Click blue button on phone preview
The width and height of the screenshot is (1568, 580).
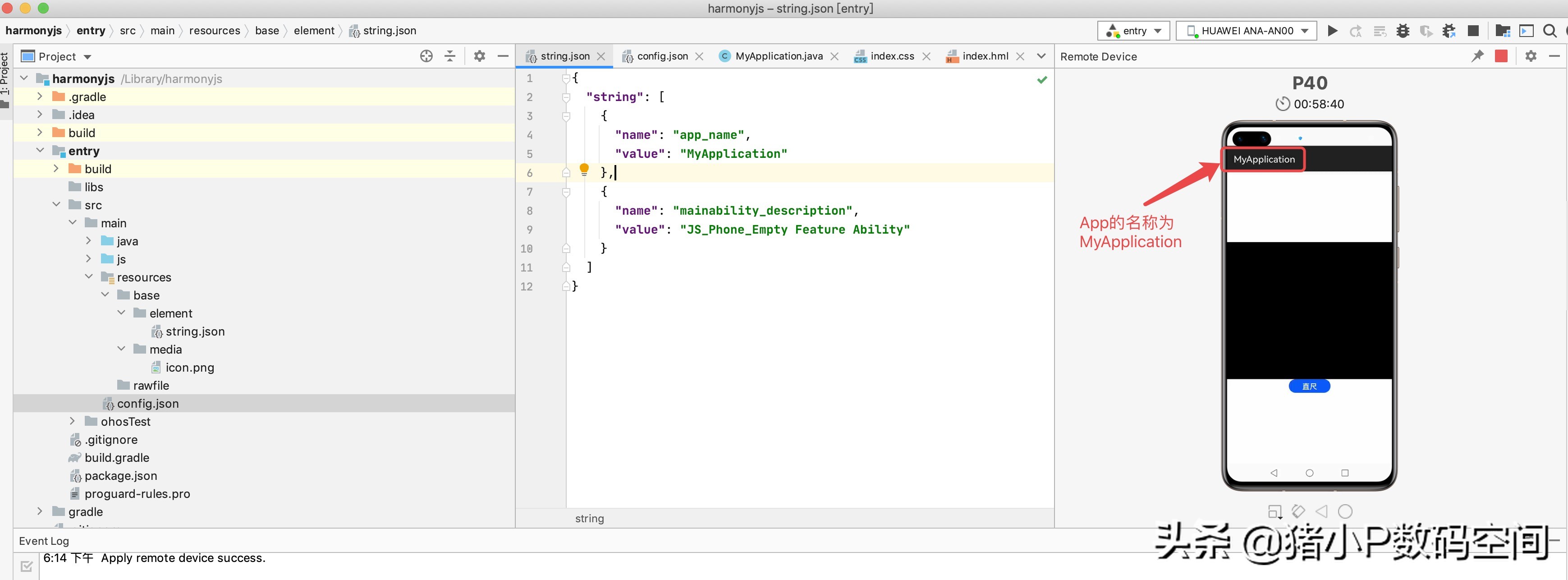coord(1309,386)
